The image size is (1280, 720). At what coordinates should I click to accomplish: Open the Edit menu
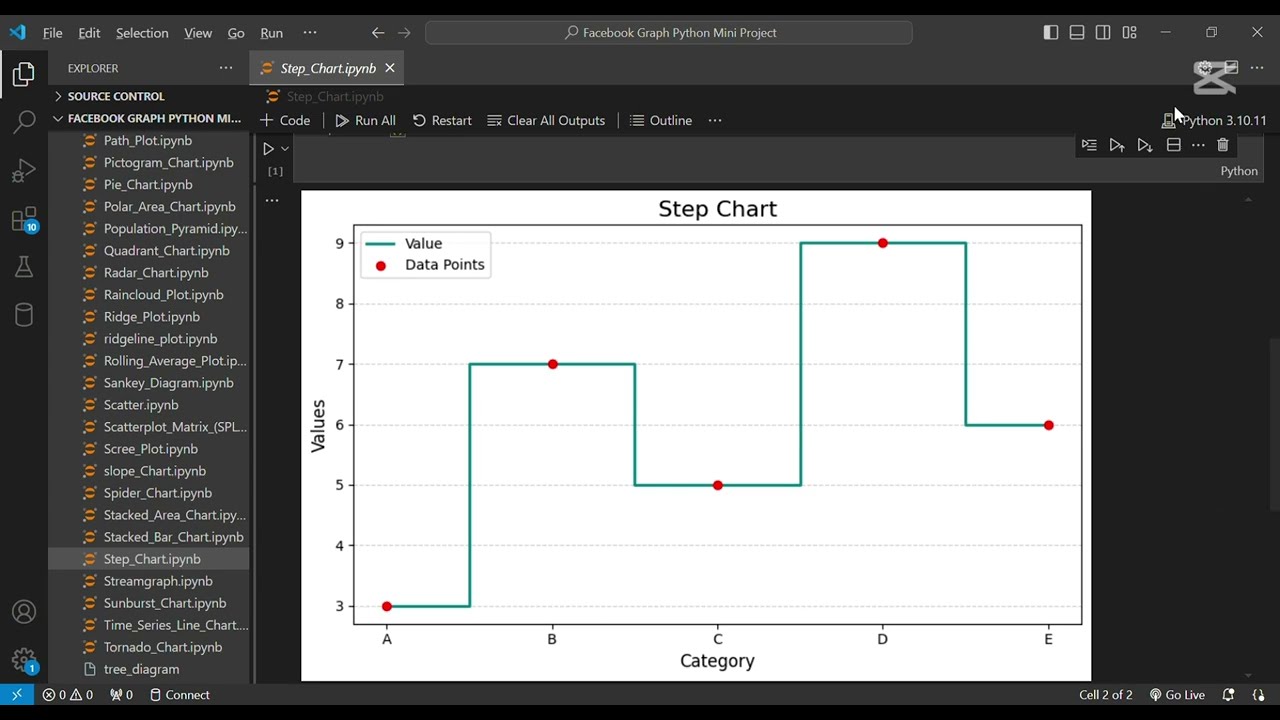point(89,33)
